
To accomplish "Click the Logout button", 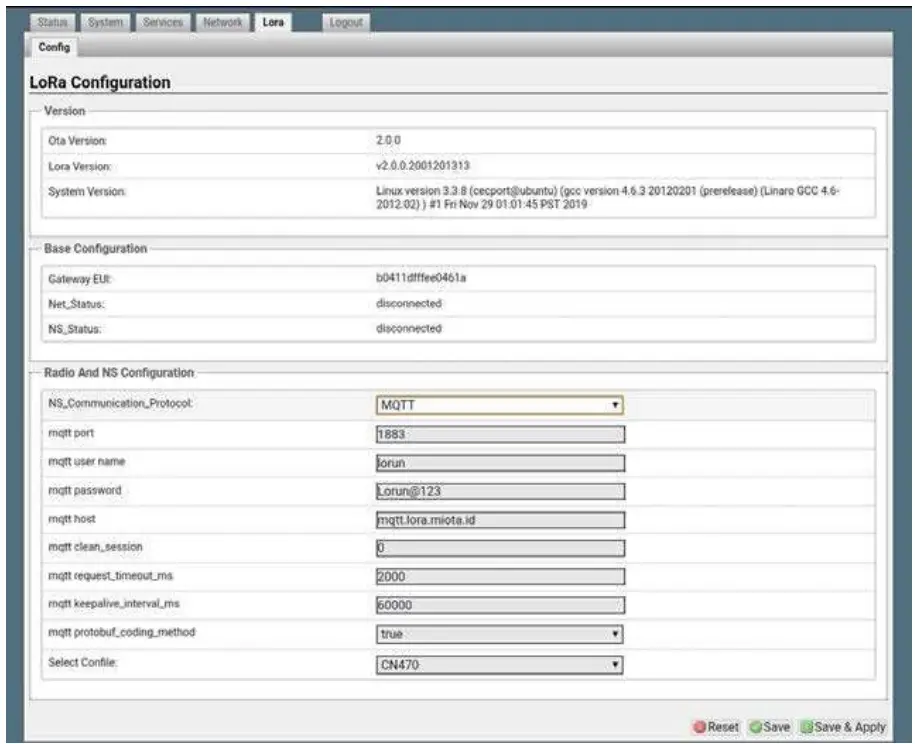I will [345, 22].
